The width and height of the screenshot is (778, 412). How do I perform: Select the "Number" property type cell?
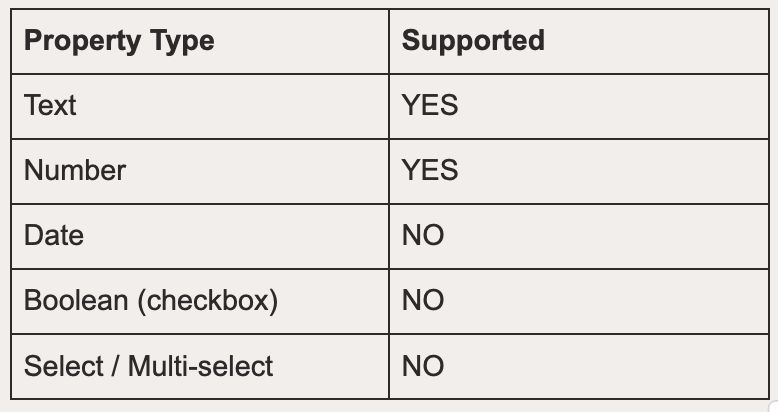point(200,171)
